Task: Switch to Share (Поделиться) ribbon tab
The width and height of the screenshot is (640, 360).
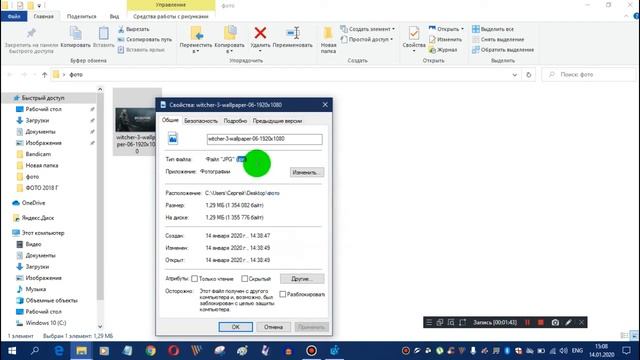Action: tap(81, 16)
